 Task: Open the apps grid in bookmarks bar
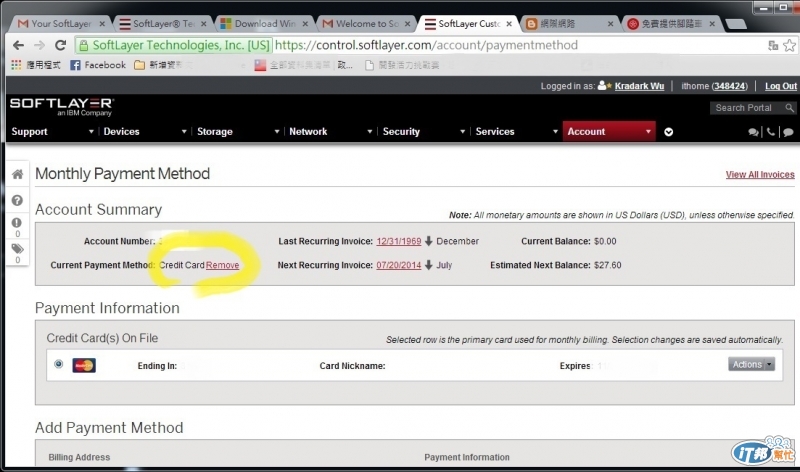click(x=16, y=65)
